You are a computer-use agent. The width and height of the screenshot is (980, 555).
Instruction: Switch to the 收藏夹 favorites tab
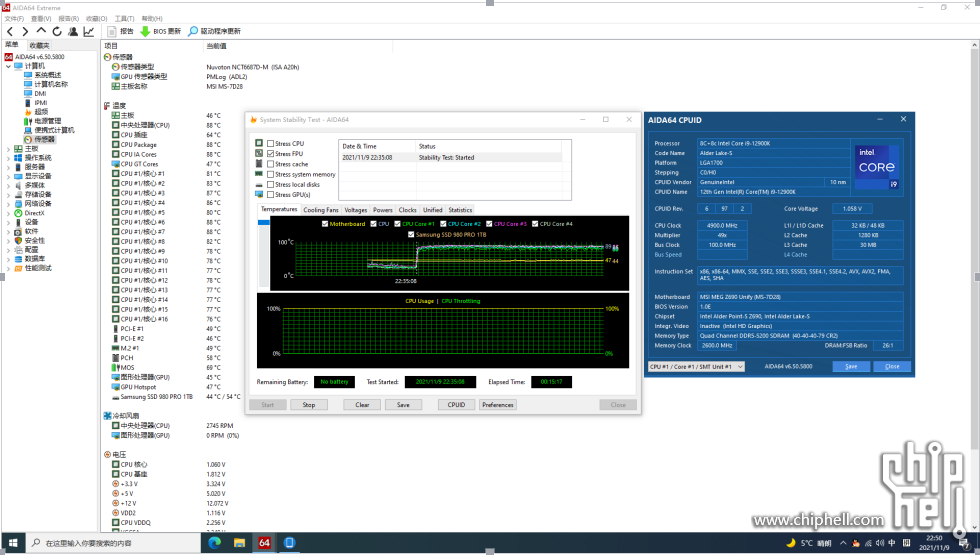(39, 45)
